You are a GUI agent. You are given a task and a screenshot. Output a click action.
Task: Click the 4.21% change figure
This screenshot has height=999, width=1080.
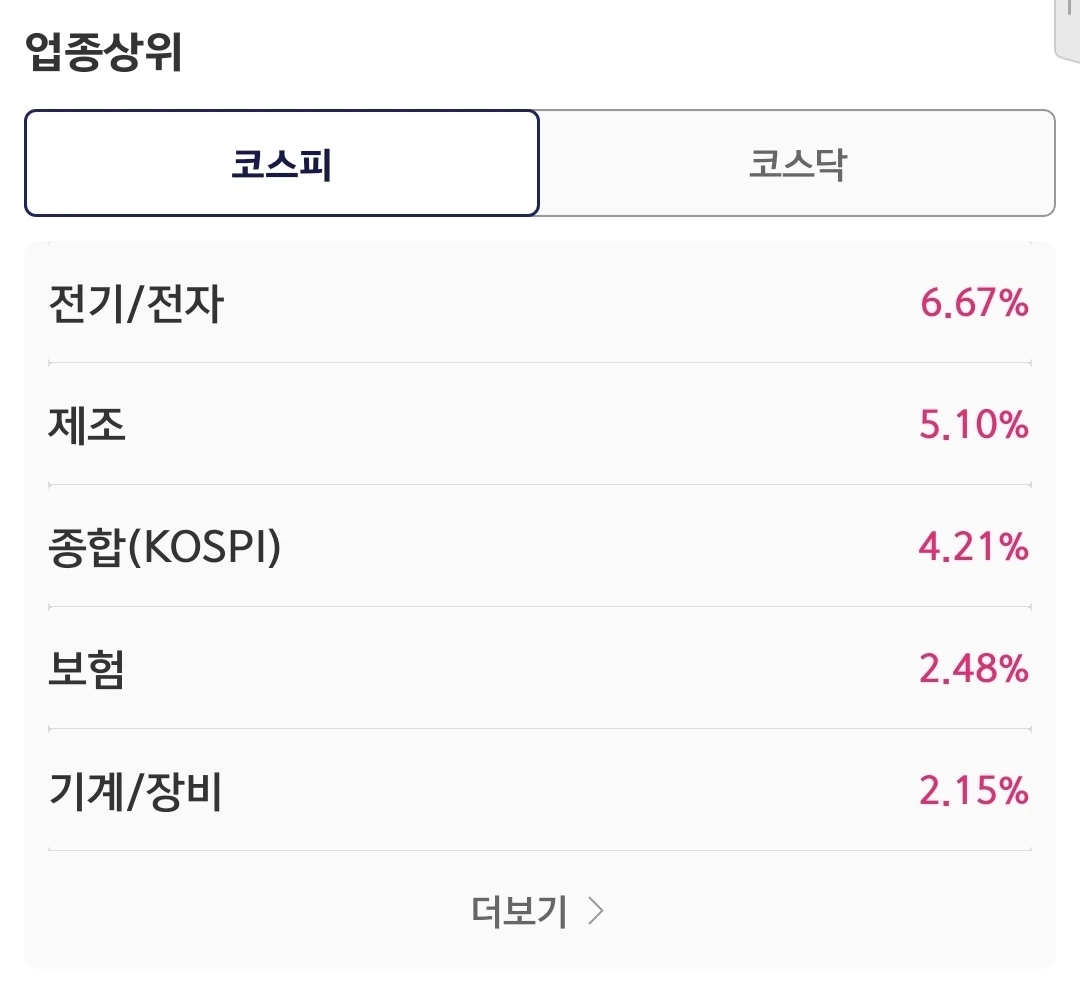[x=974, y=546]
